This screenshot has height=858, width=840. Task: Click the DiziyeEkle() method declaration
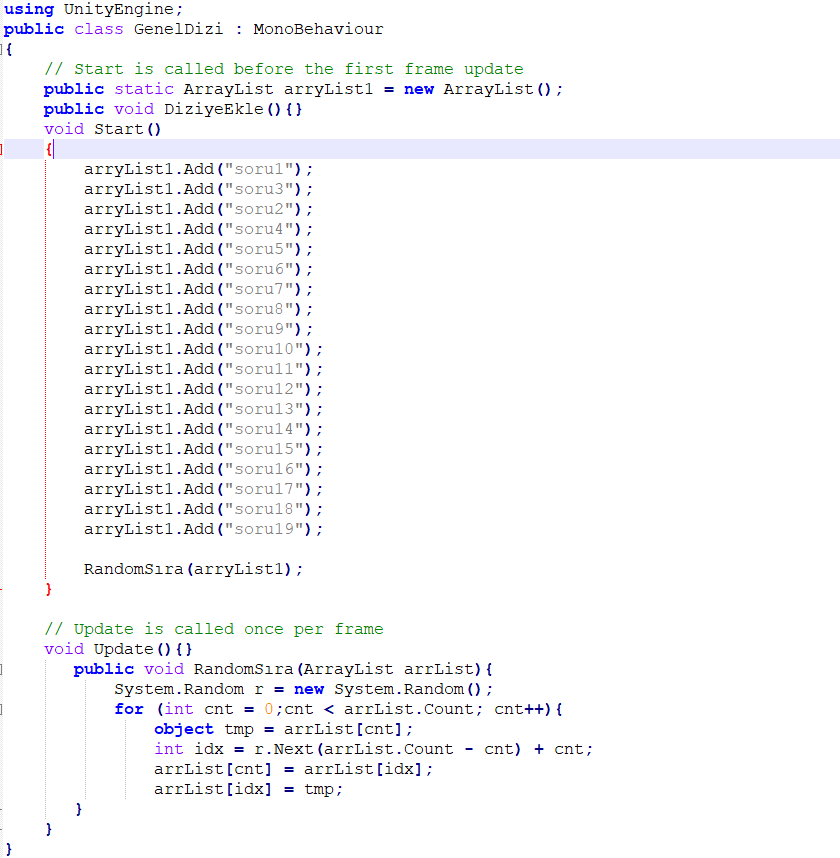point(172,109)
